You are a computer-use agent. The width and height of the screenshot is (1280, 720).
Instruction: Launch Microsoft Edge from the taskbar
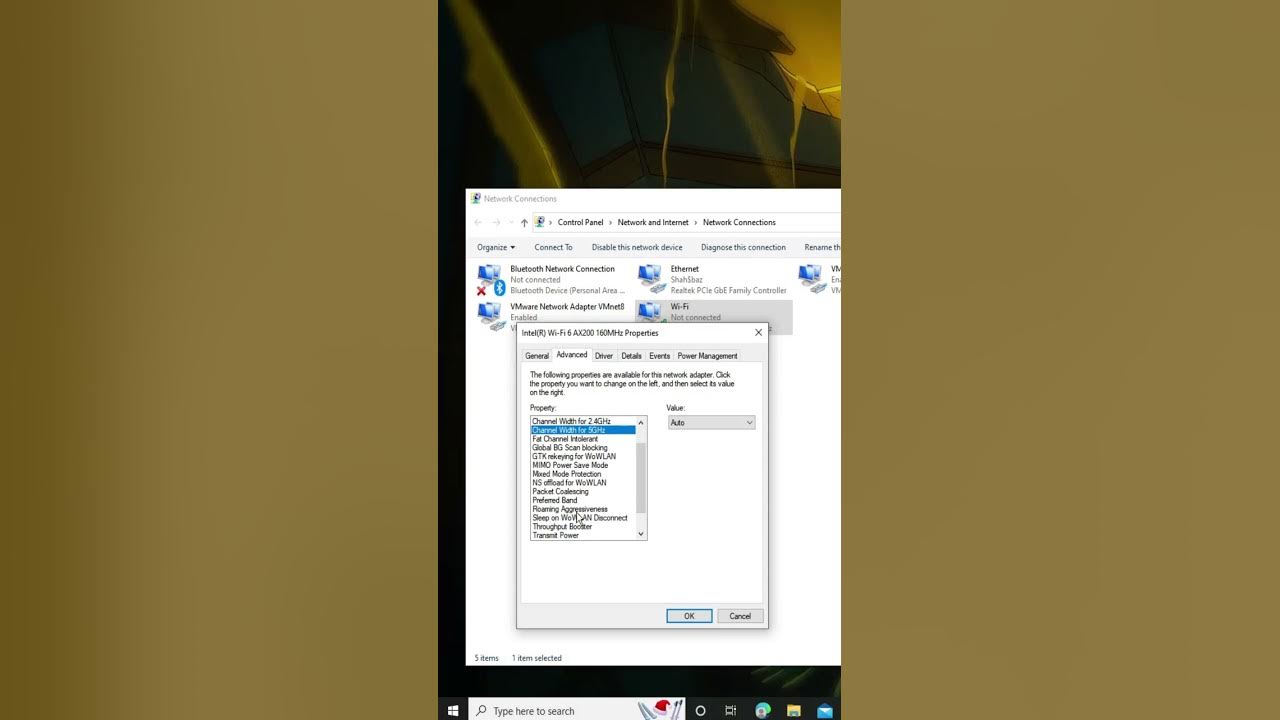click(763, 710)
